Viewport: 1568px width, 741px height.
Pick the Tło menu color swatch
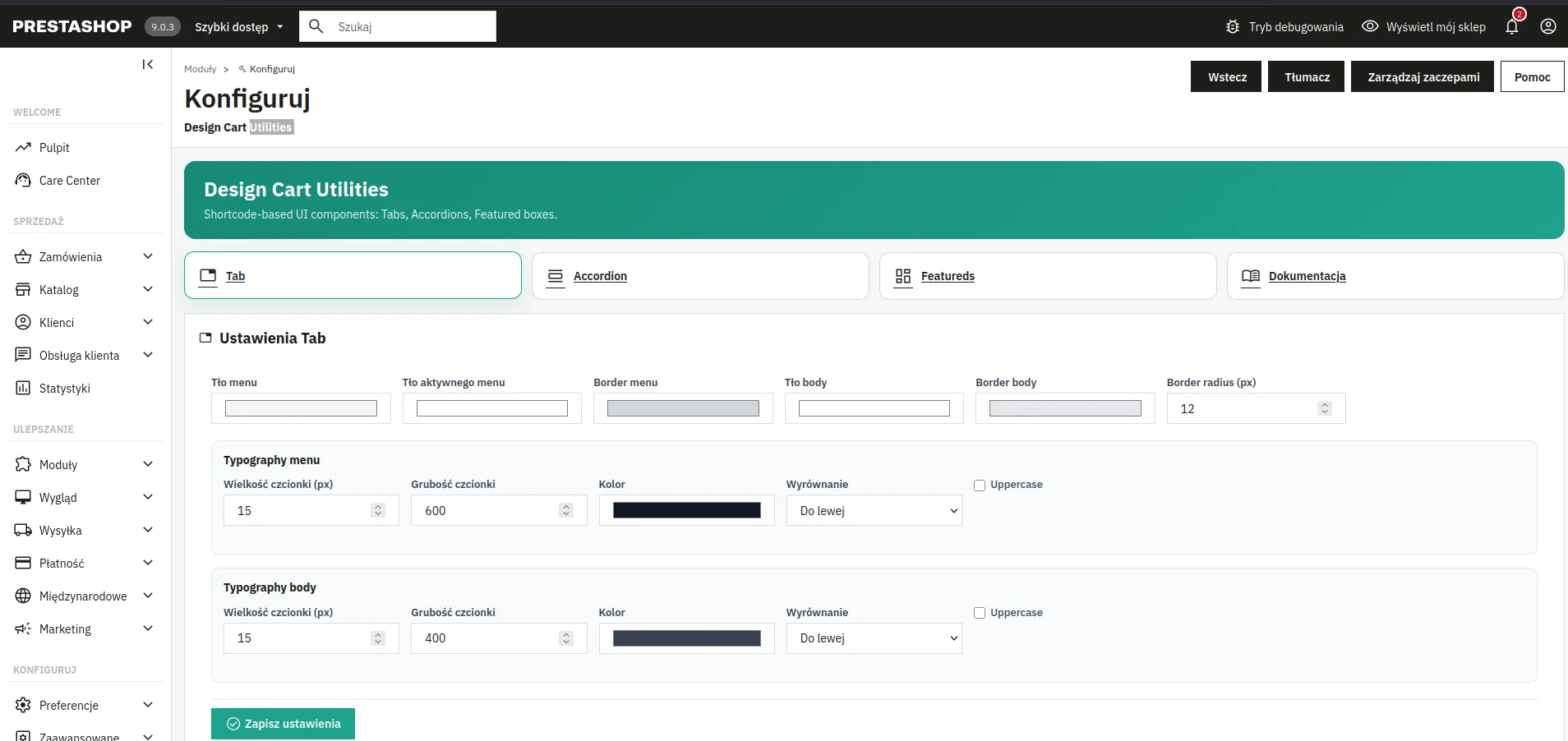pos(301,408)
